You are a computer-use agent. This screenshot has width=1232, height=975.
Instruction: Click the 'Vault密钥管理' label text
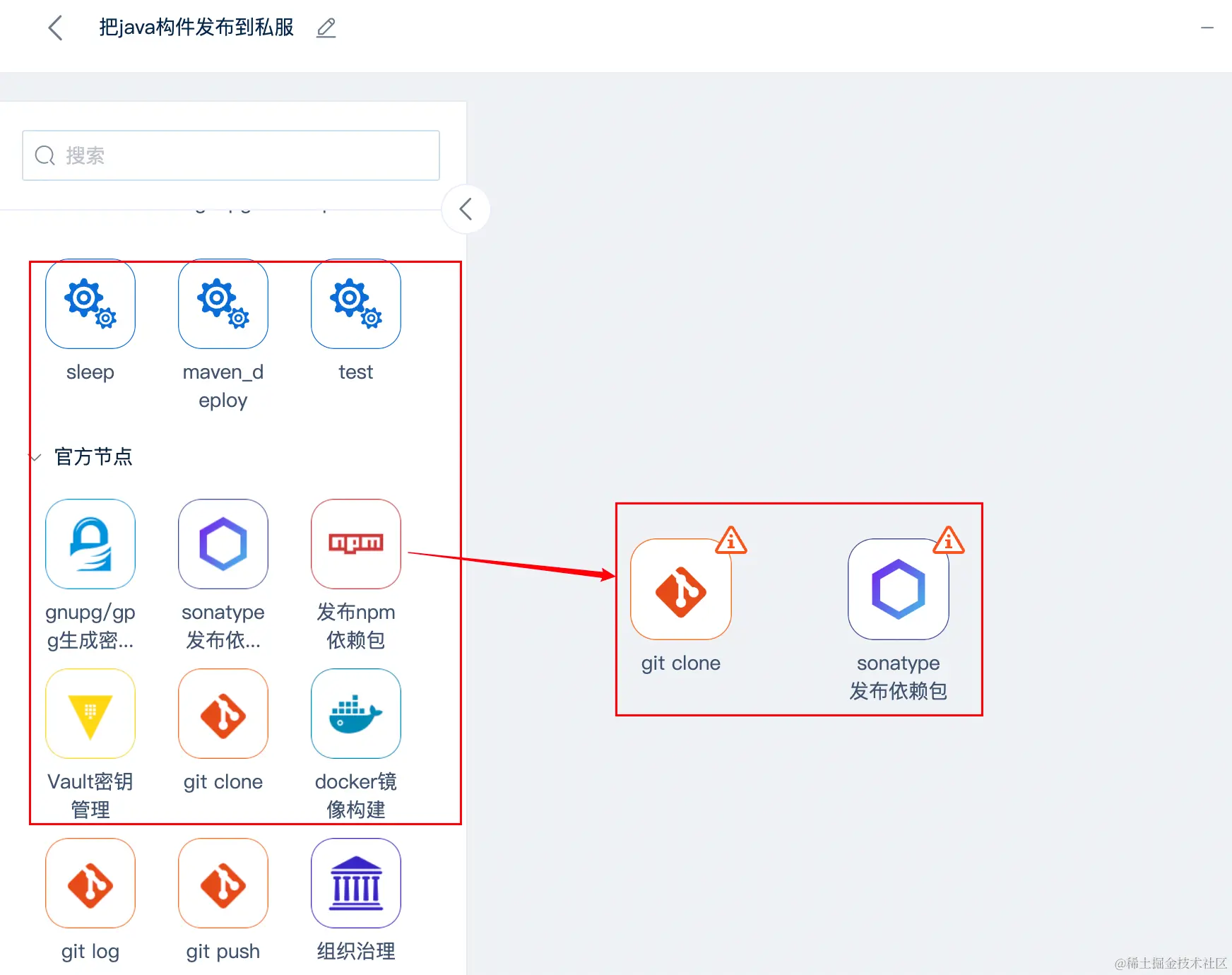(90, 796)
